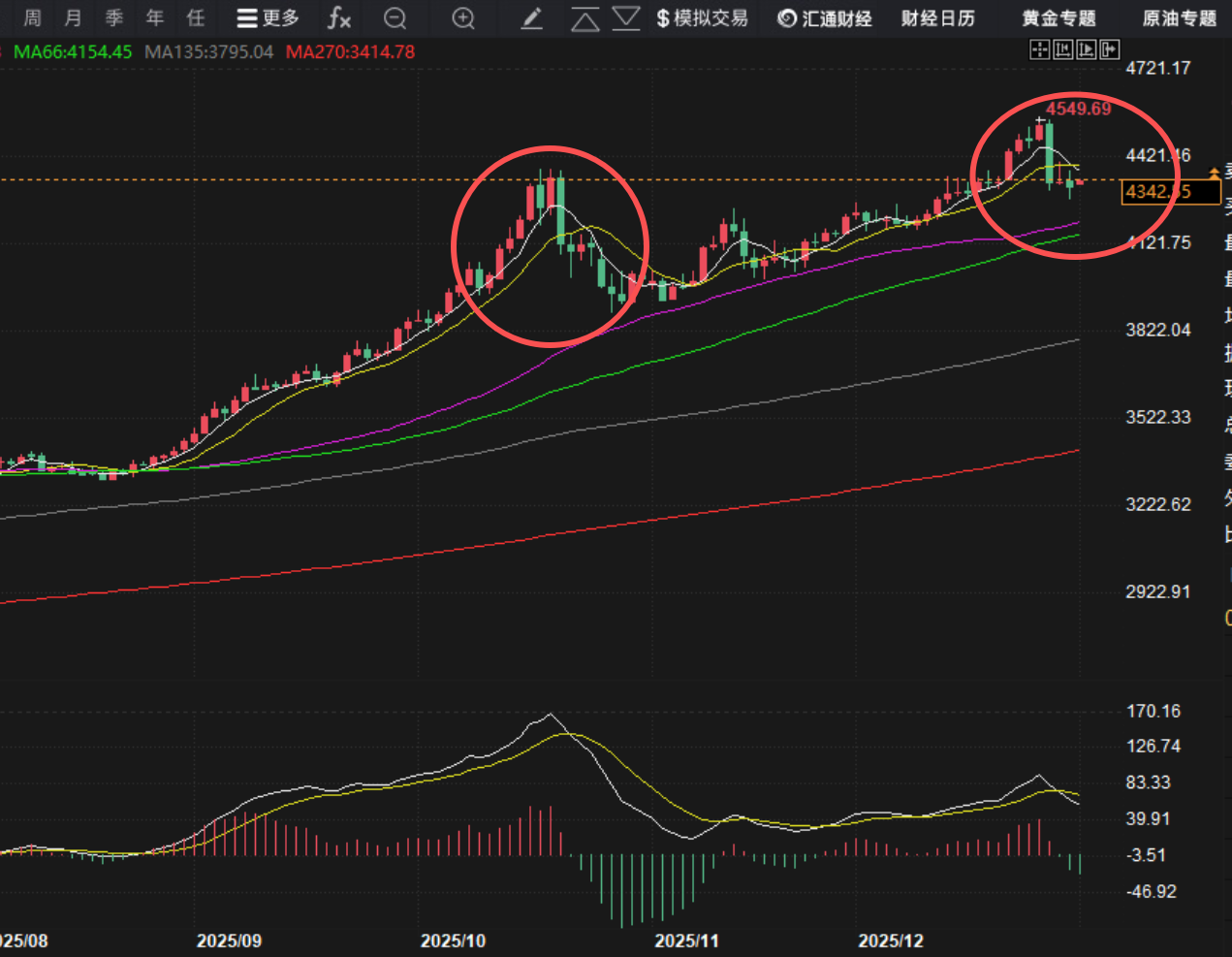Switch to the 月 monthly timeframe
This screenshot has width=1232, height=957.
point(73,18)
